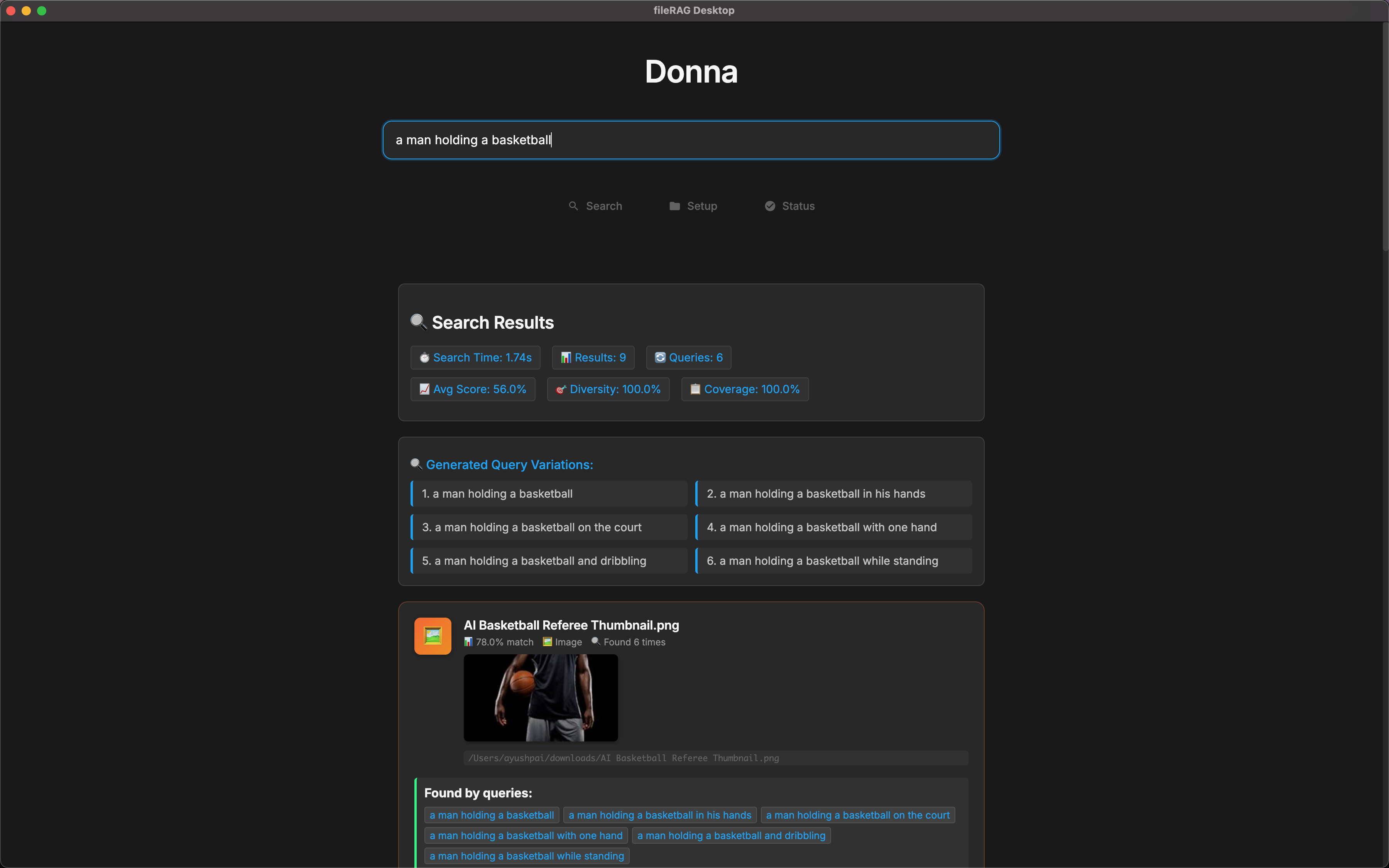Viewport: 1389px width, 868px height.
Task: Switch to the Setup tab
Action: click(x=693, y=206)
